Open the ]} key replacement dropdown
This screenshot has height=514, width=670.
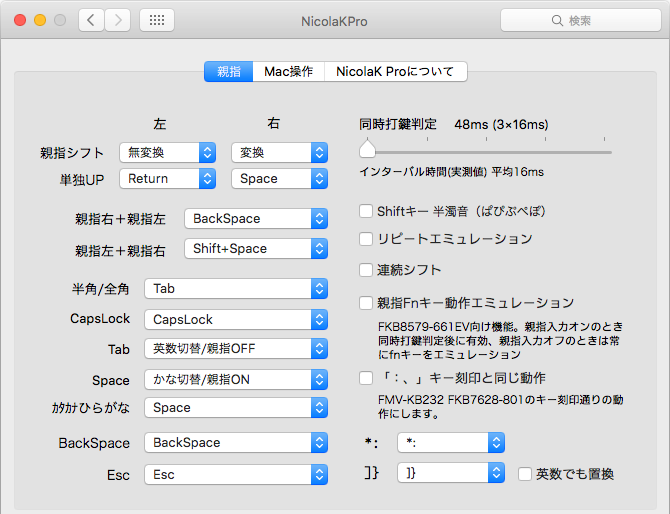click(x=451, y=473)
